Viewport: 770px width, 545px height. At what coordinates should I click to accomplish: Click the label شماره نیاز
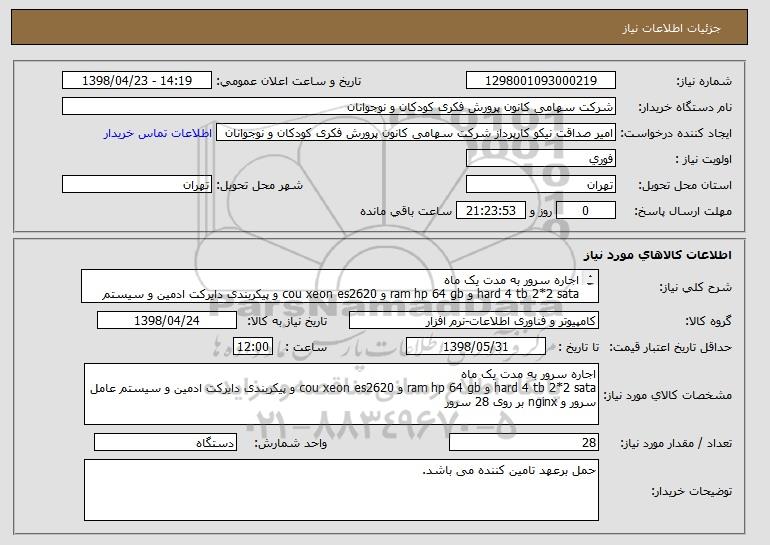[x=704, y=82]
